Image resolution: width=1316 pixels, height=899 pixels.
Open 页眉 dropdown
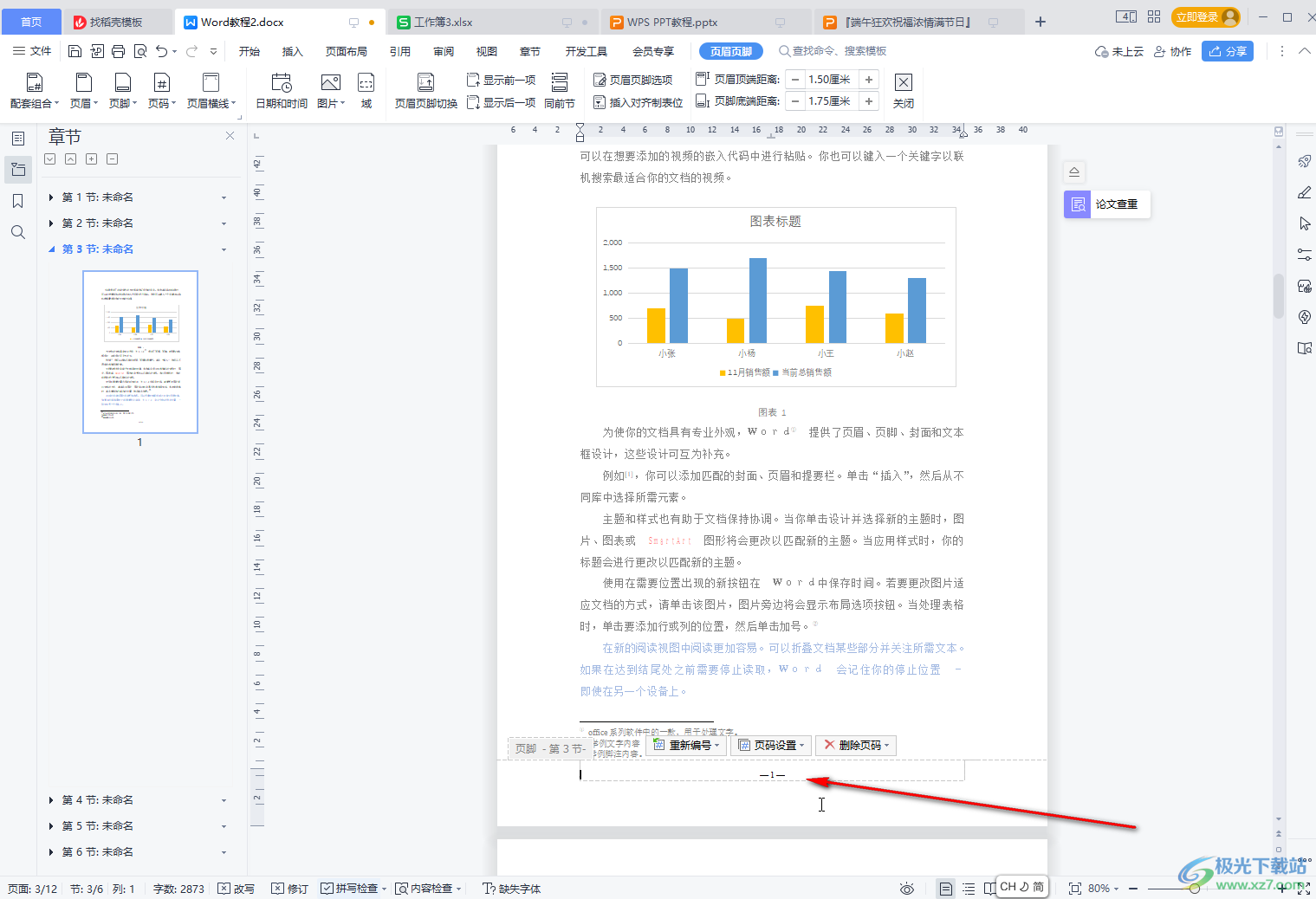(84, 91)
